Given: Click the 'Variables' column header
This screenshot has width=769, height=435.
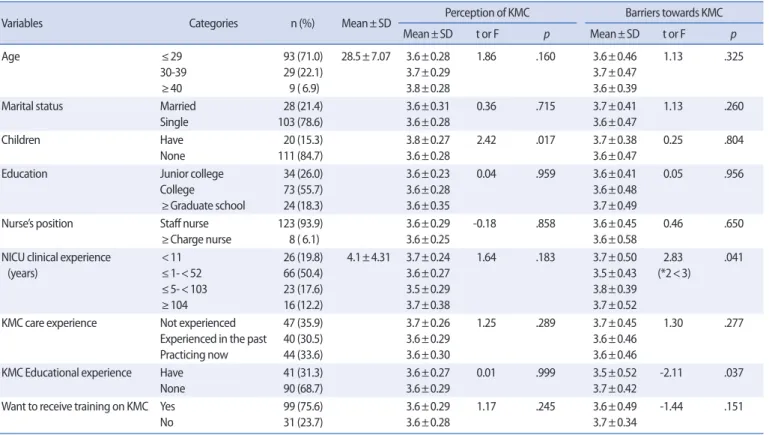Looking at the screenshot, I should pos(22,23).
